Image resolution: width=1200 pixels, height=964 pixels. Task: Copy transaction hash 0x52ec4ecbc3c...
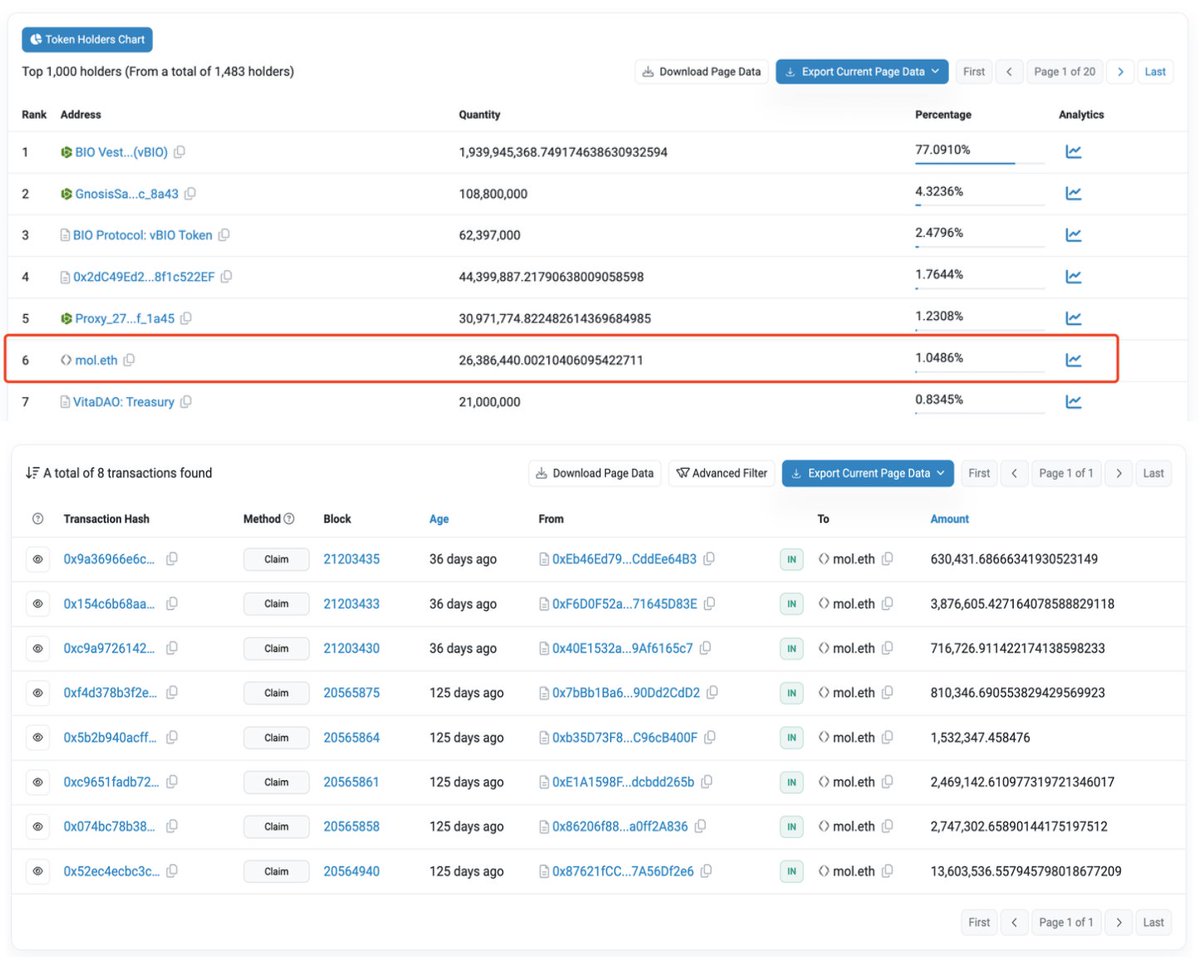172,872
